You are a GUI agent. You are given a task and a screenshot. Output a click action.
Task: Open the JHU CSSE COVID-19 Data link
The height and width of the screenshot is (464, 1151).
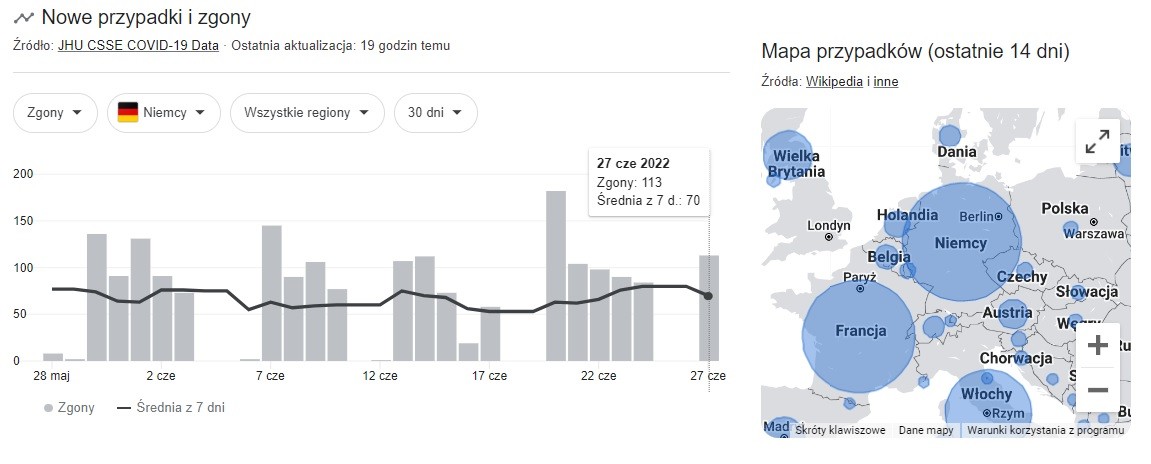coord(138,45)
